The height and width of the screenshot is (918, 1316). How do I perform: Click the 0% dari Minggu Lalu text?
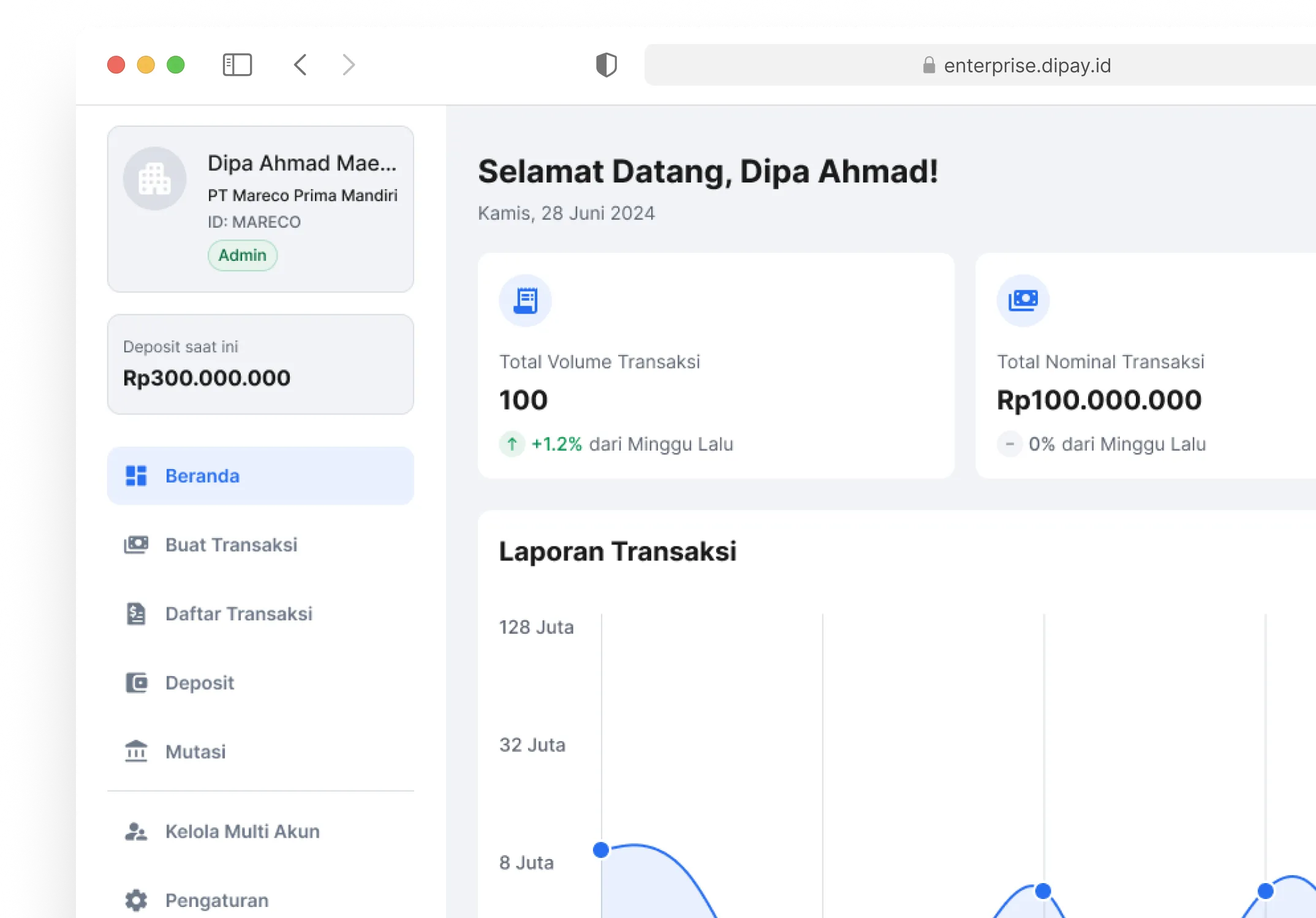(1117, 444)
